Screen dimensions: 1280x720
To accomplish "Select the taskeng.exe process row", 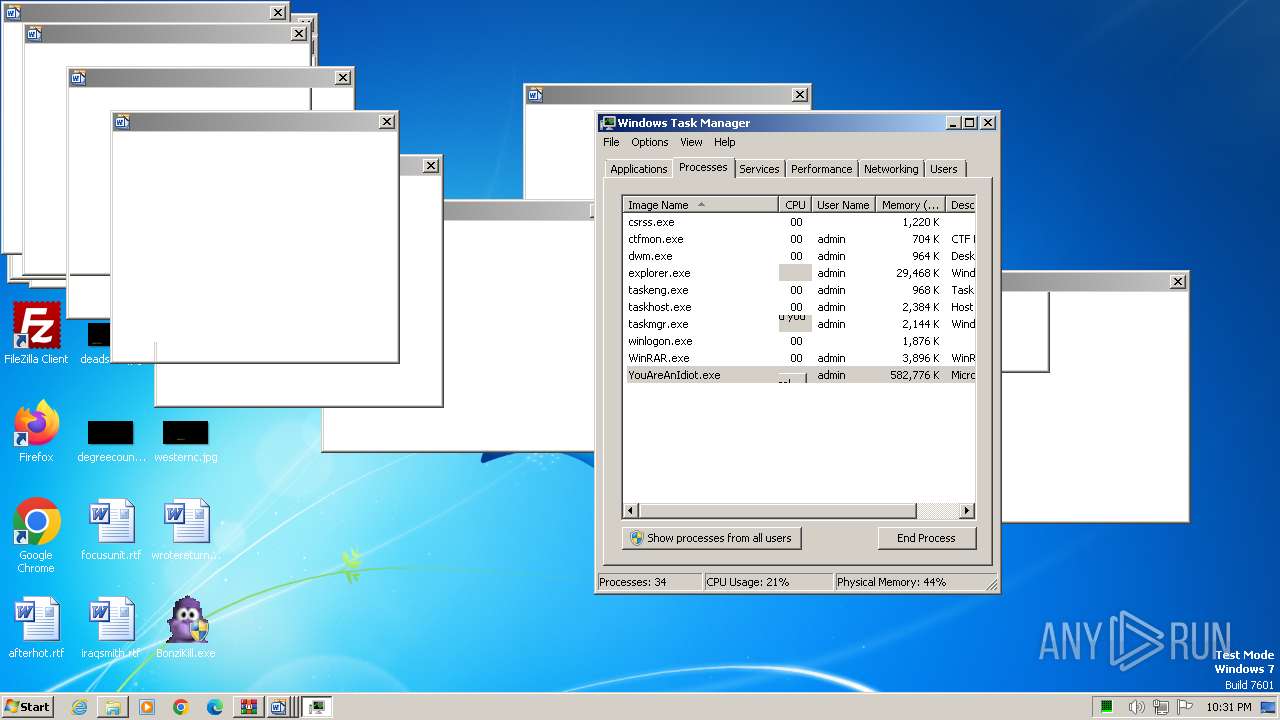I will (799, 290).
